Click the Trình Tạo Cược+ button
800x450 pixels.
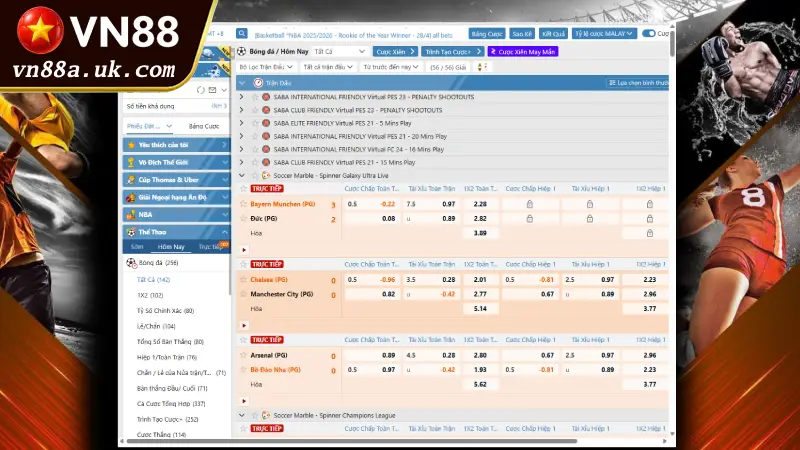coord(452,52)
